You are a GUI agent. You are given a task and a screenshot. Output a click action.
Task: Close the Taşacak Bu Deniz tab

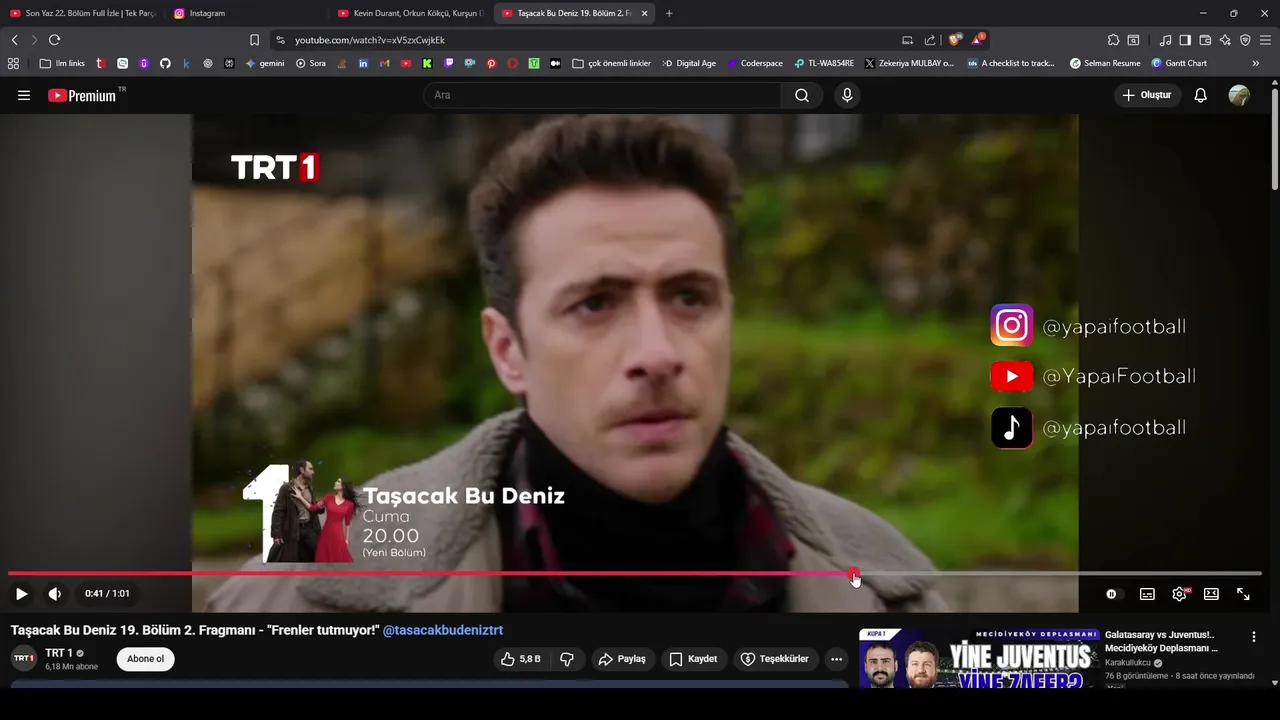(x=644, y=13)
